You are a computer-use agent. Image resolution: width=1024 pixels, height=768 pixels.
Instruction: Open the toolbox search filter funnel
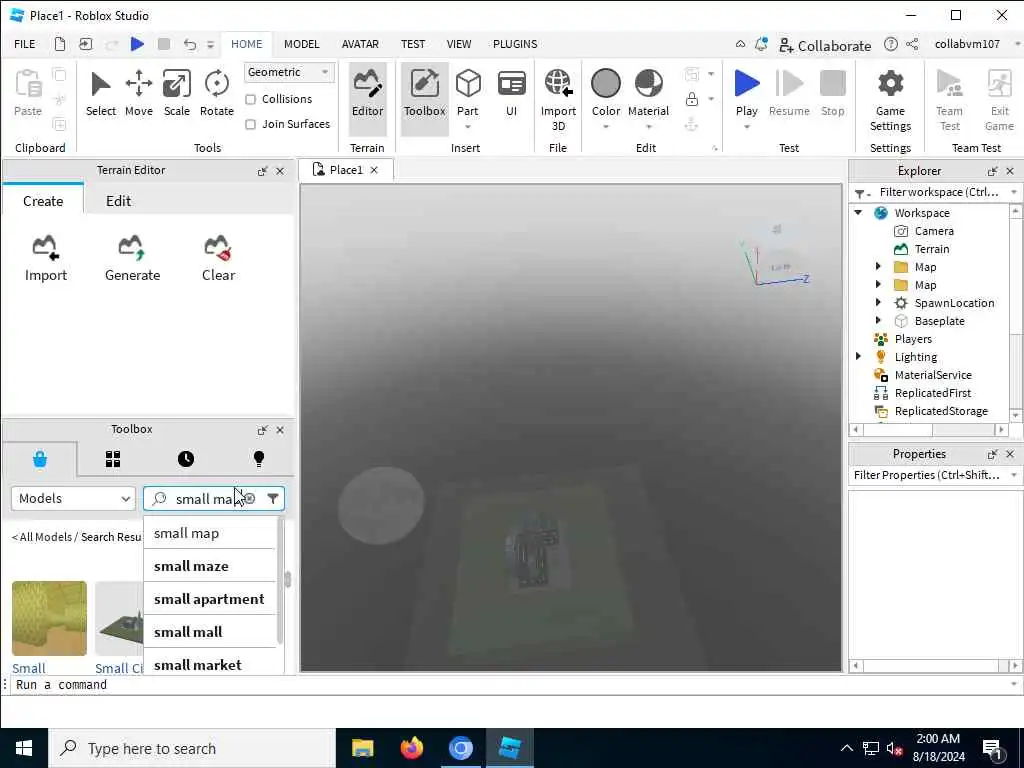tap(273, 499)
